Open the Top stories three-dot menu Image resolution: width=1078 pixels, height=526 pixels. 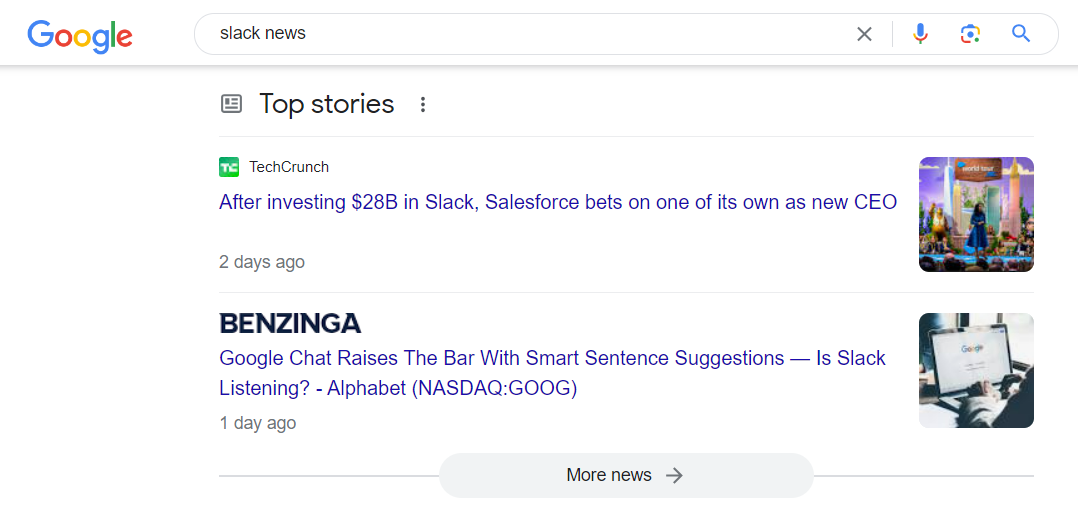tap(423, 104)
